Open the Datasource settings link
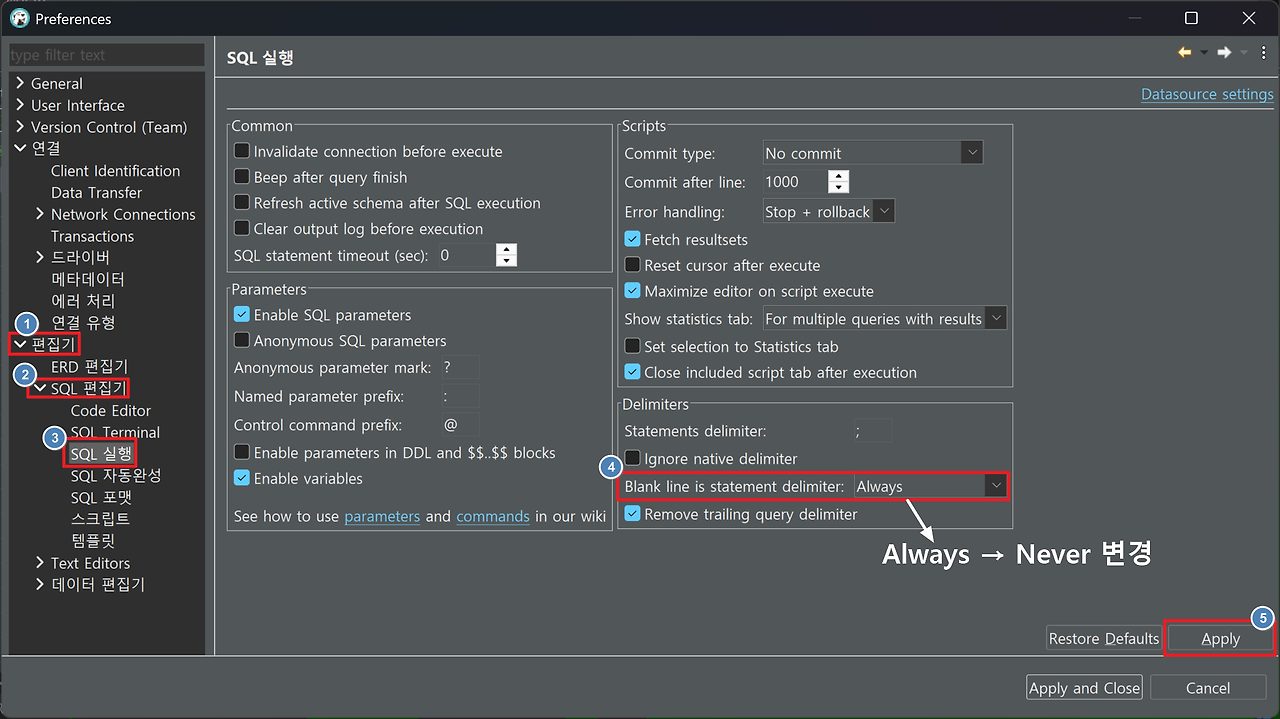This screenshot has width=1280, height=719. coord(1207,93)
